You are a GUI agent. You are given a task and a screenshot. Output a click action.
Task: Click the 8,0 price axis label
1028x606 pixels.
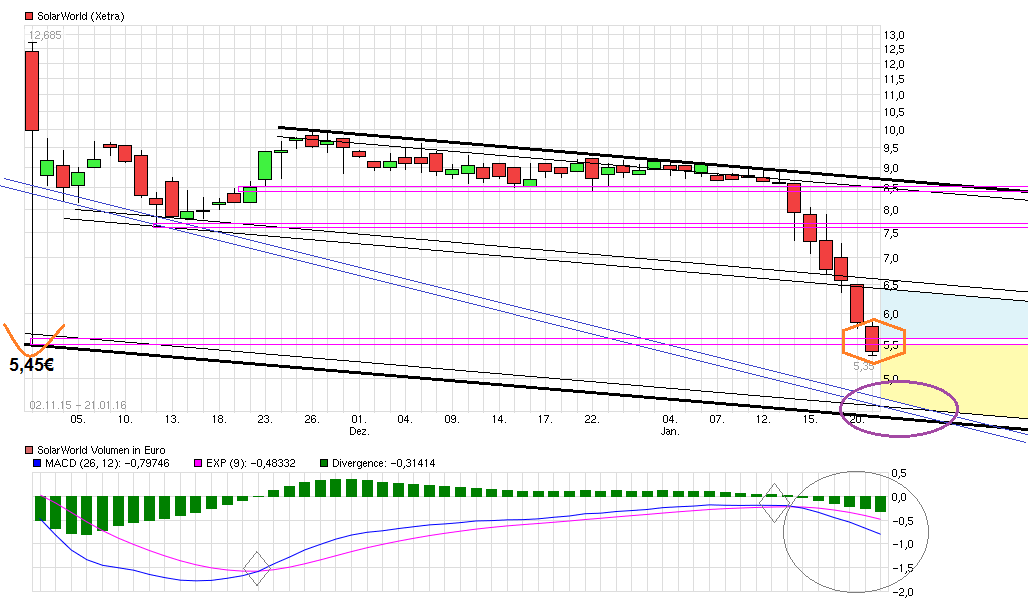tap(891, 211)
